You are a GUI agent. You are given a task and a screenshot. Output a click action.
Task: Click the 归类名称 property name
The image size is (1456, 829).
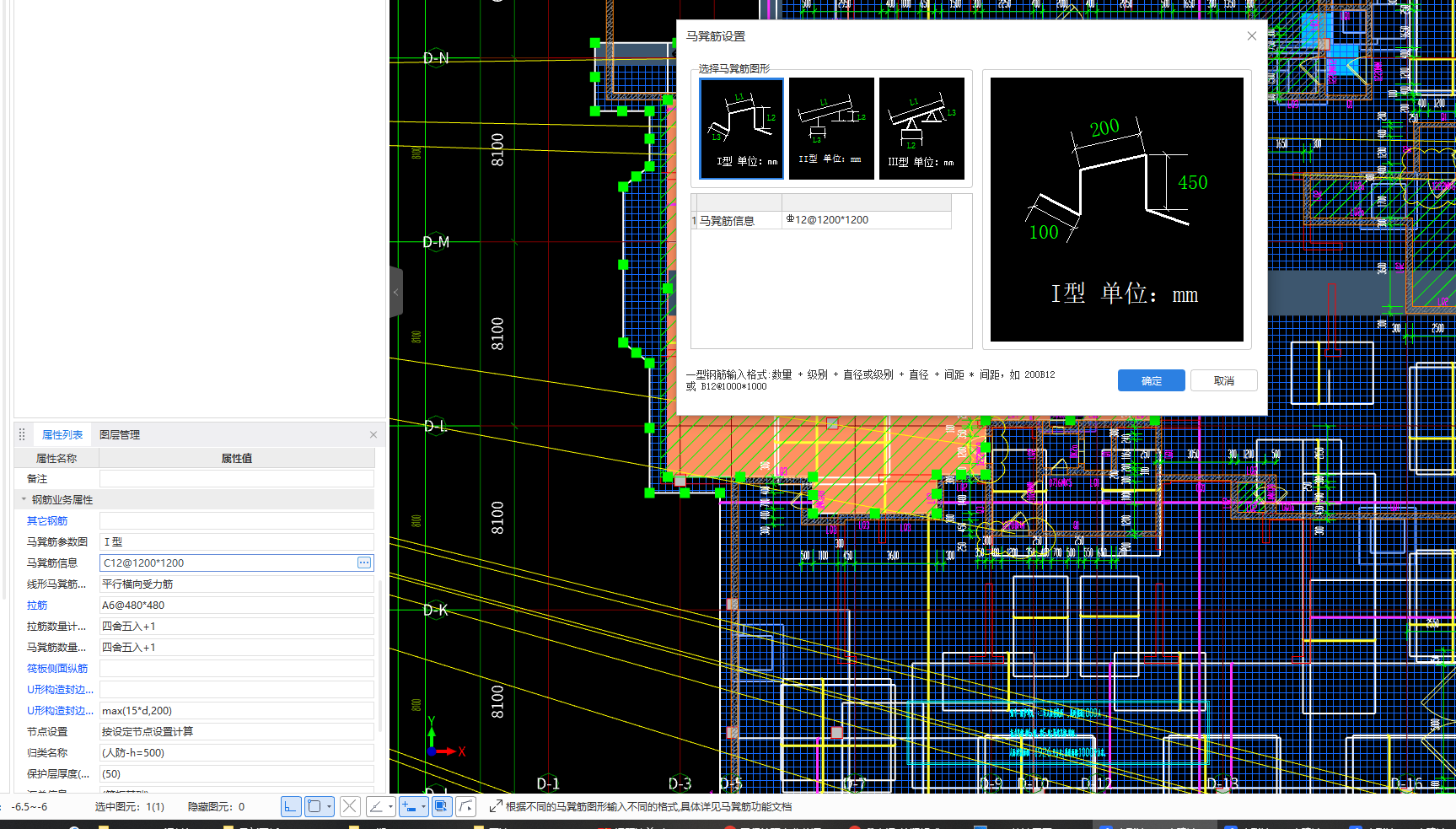[x=47, y=753]
